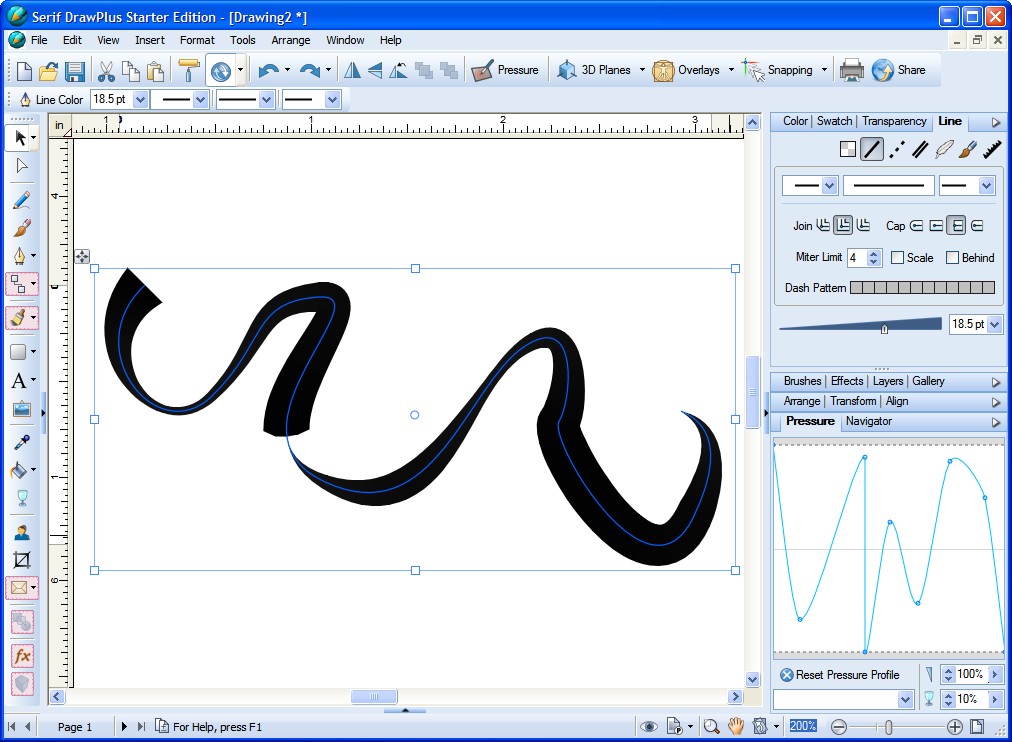1012x742 pixels.
Task: Enable the Scale checkbox
Action: point(897,257)
